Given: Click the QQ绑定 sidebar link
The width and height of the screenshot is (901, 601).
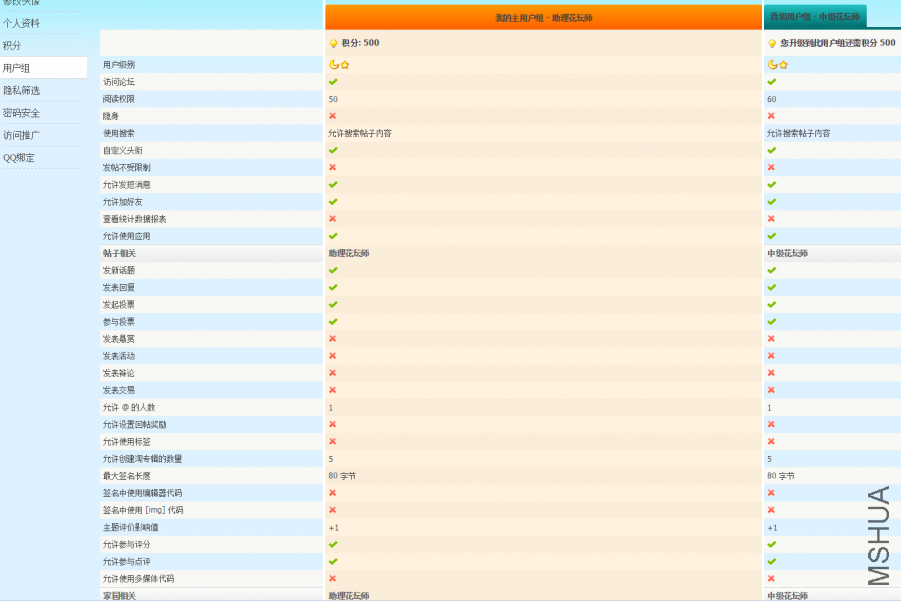Looking at the screenshot, I should (x=19, y=158).
